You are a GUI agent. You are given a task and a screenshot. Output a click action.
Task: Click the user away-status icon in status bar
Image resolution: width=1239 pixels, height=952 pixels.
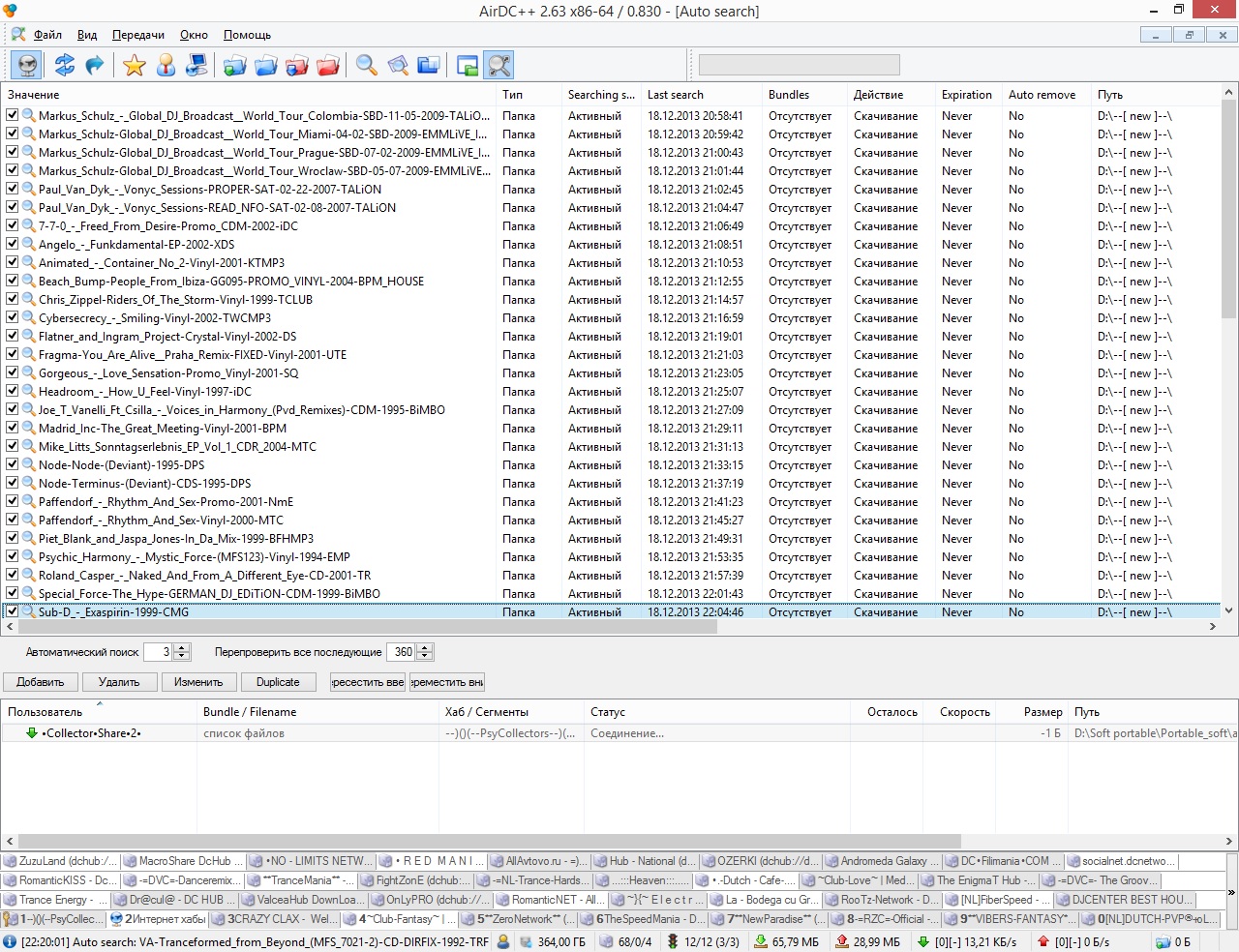click(503, 941)
